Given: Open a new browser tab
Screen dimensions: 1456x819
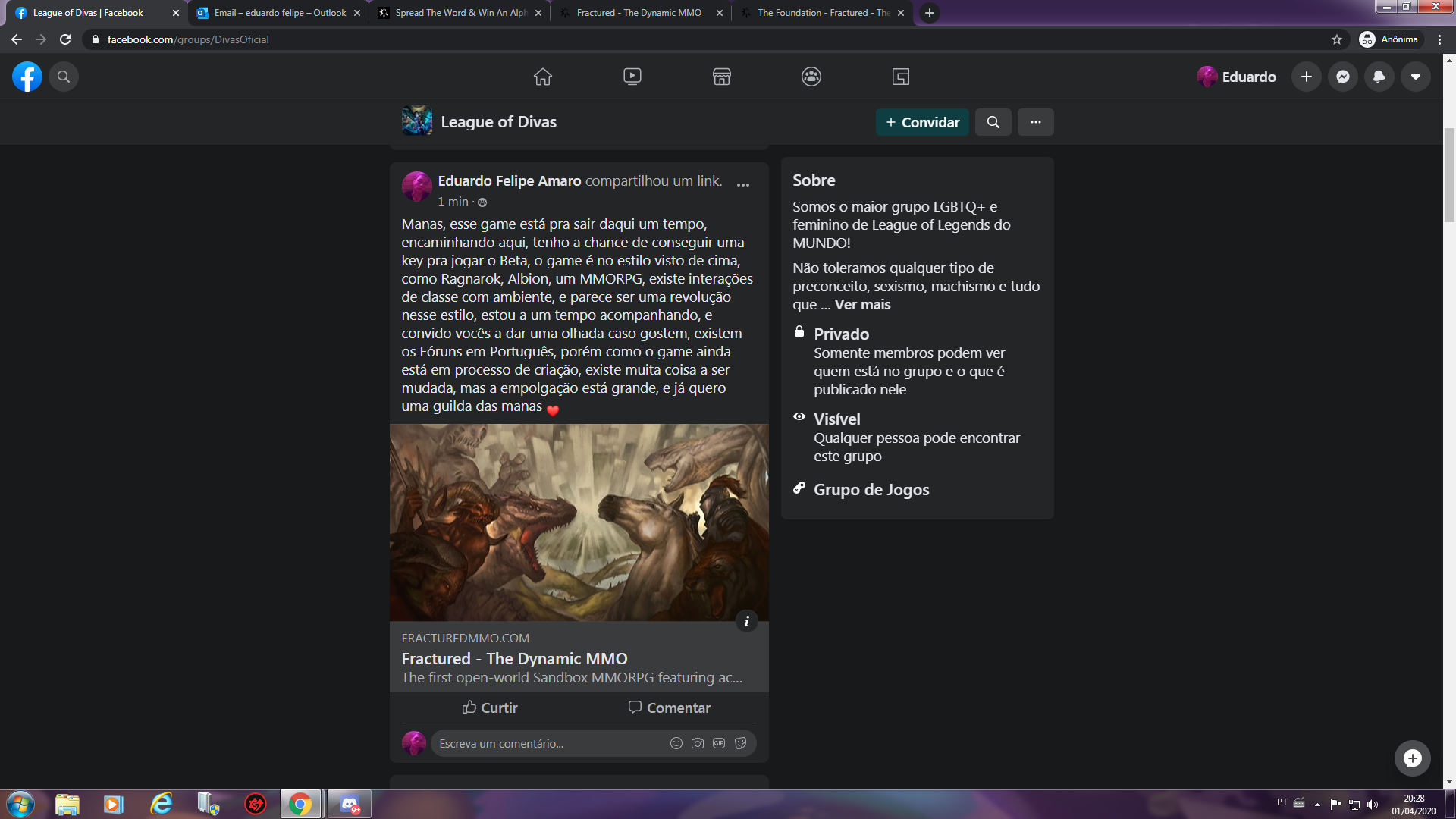Looking at the screenshot, I should 930,13.
